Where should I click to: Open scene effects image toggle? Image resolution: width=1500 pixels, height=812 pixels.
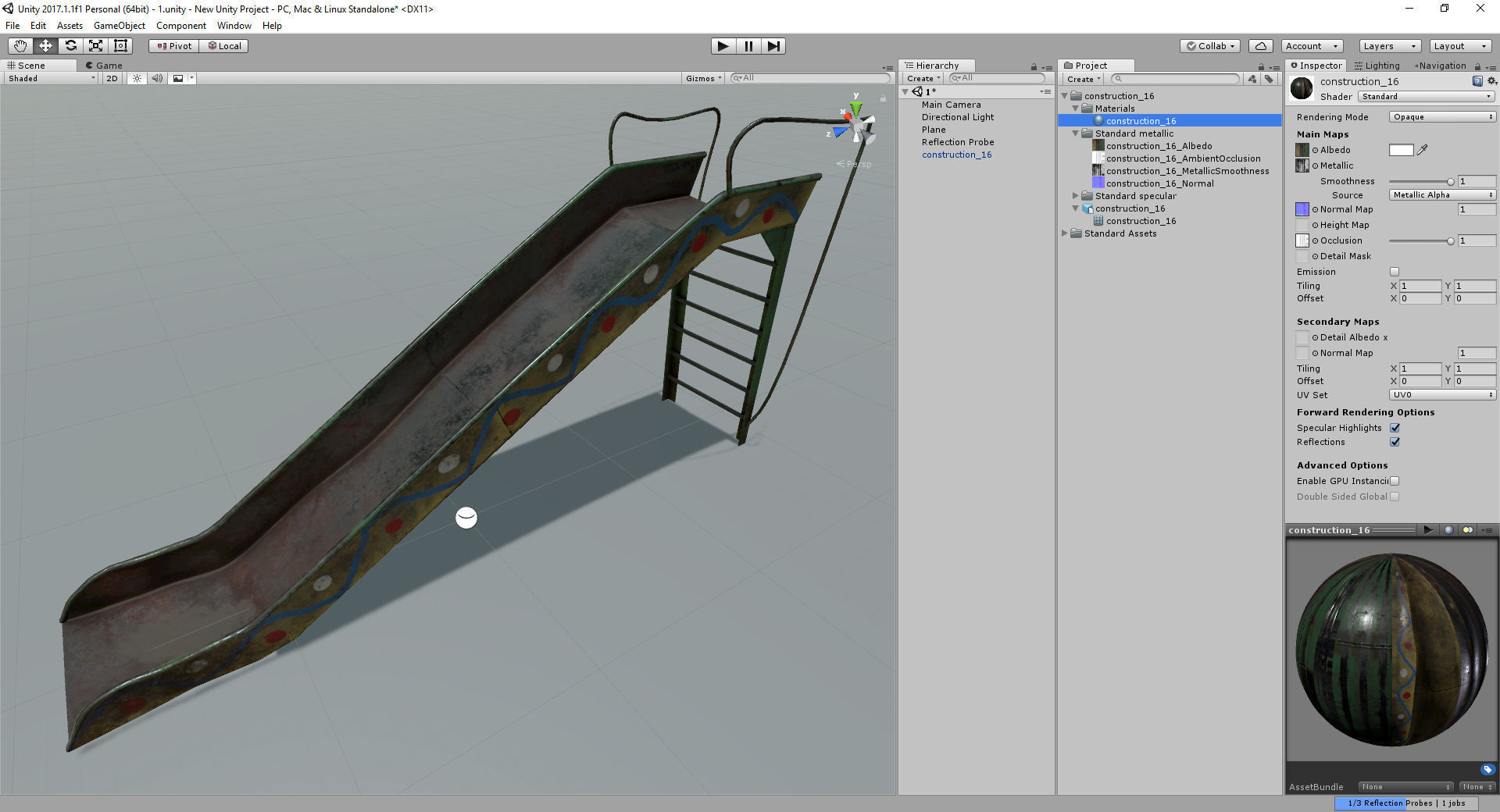(178, 78)
